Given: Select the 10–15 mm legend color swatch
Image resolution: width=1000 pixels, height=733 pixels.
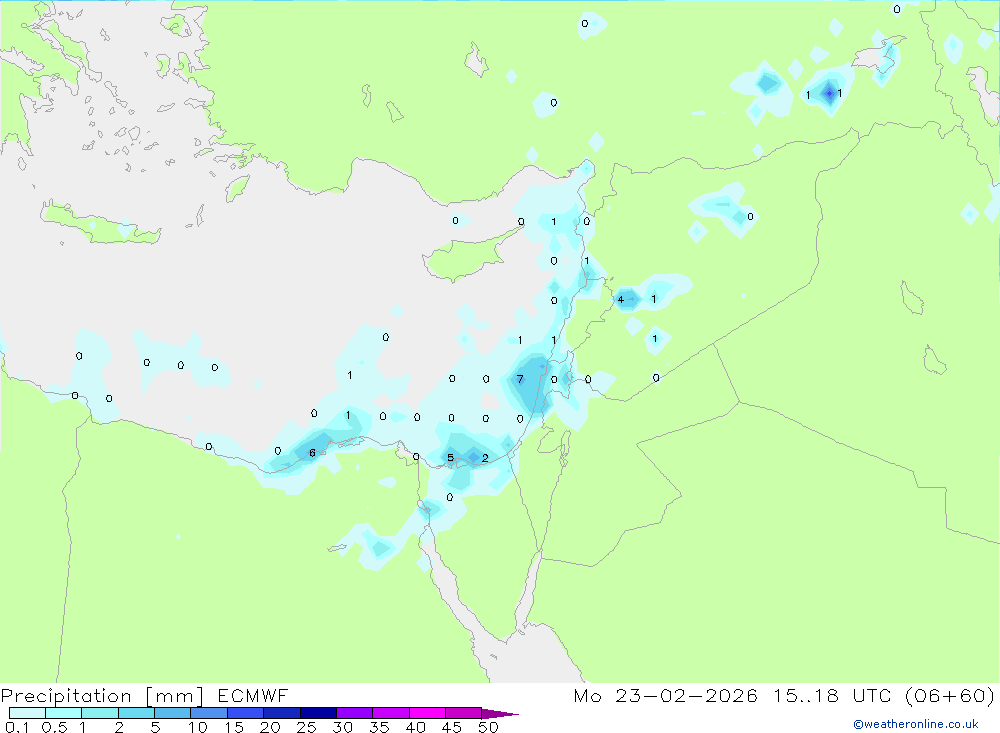Looking at the screenshot, I should (209, 713).
